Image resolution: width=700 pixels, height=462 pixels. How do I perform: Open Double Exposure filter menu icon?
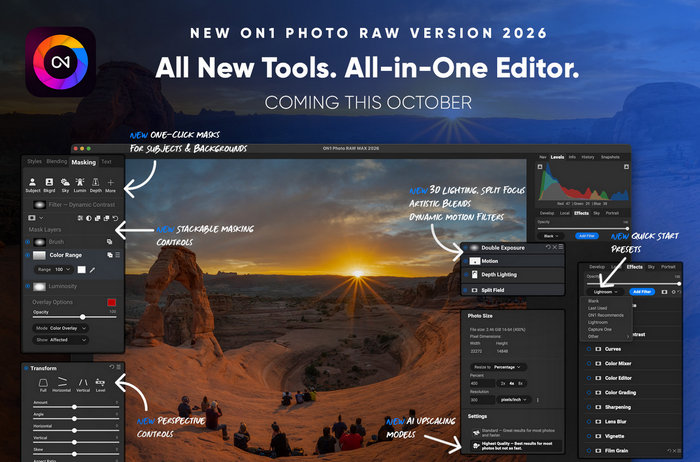561,247
